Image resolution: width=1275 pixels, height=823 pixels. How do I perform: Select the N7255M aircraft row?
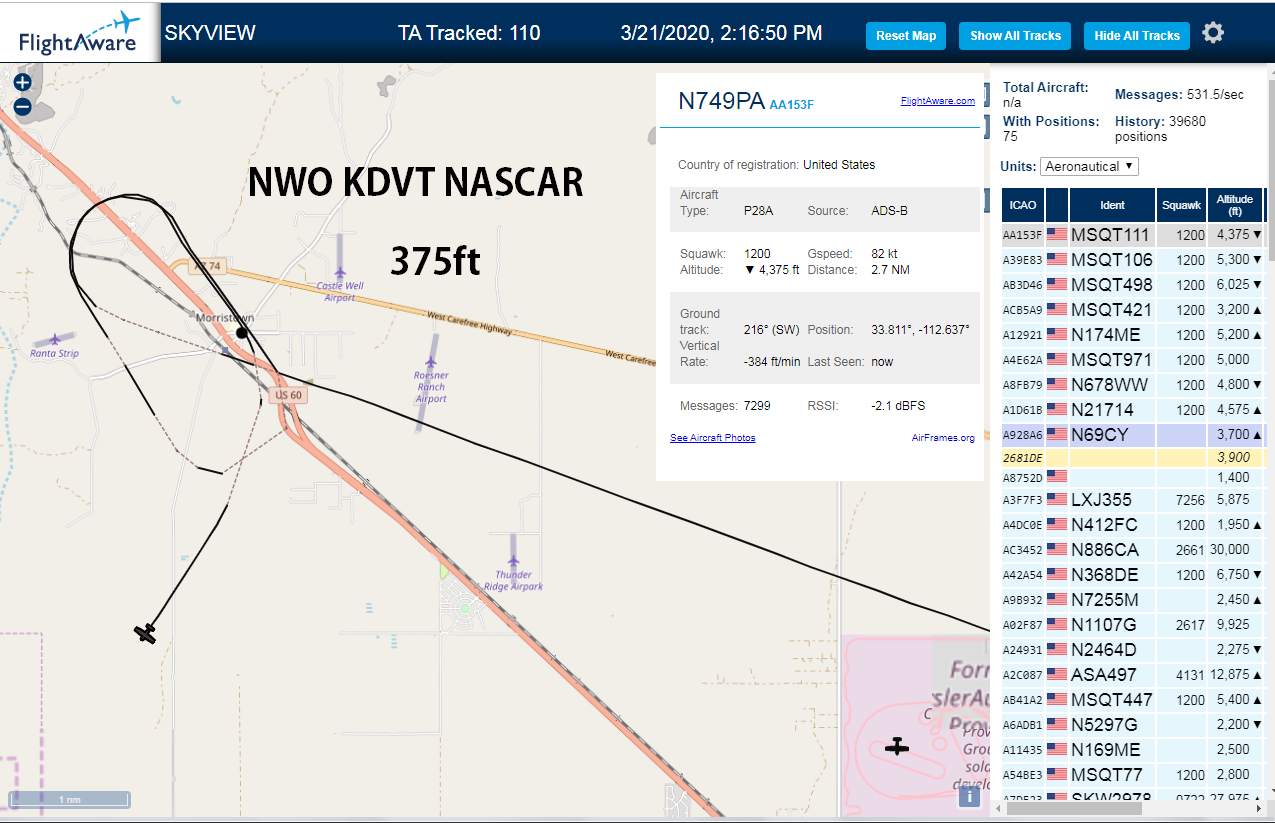tap(1133, 600)
